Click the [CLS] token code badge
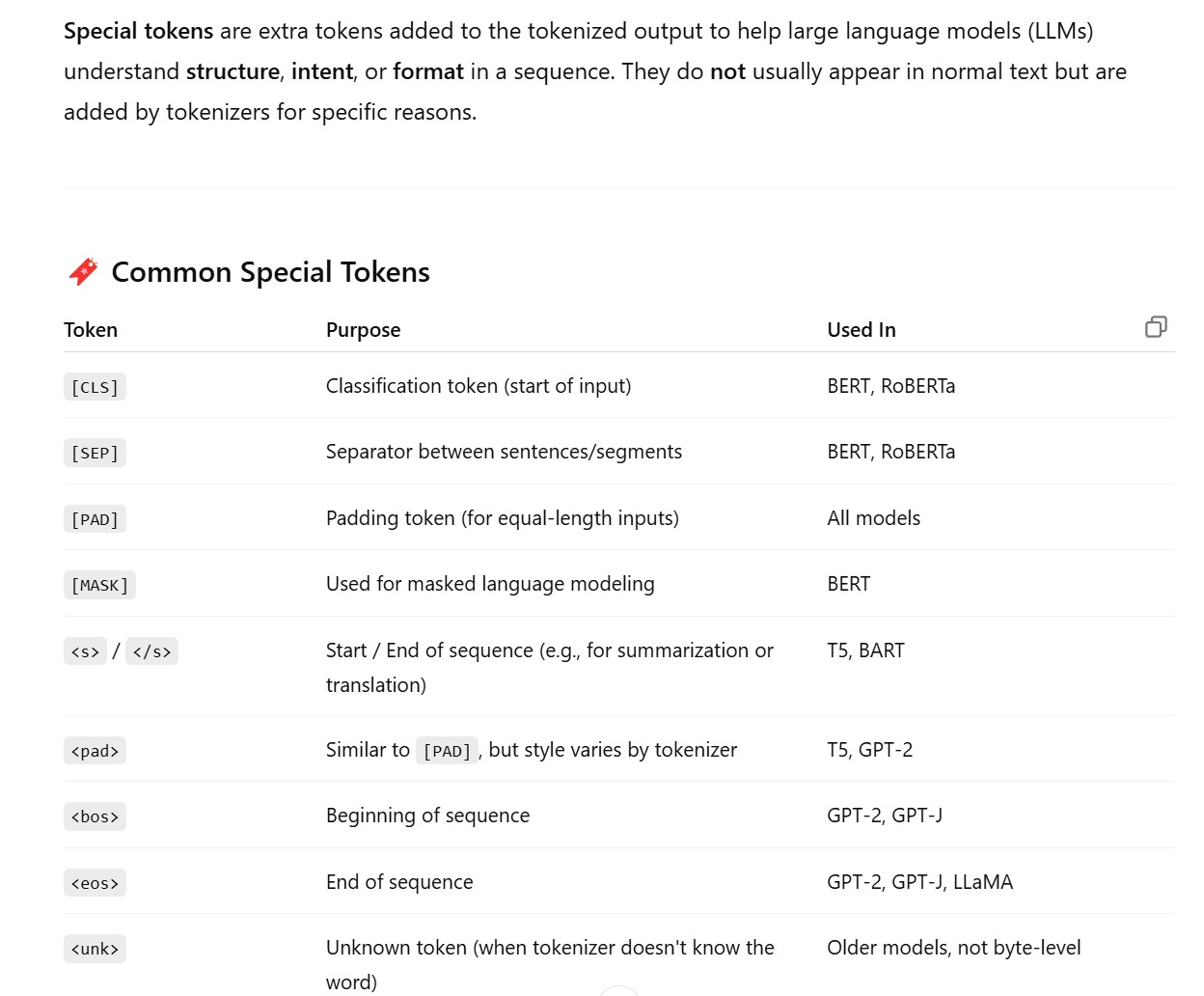This screenshot has height=996, width=1204. (x=95, y=387)
